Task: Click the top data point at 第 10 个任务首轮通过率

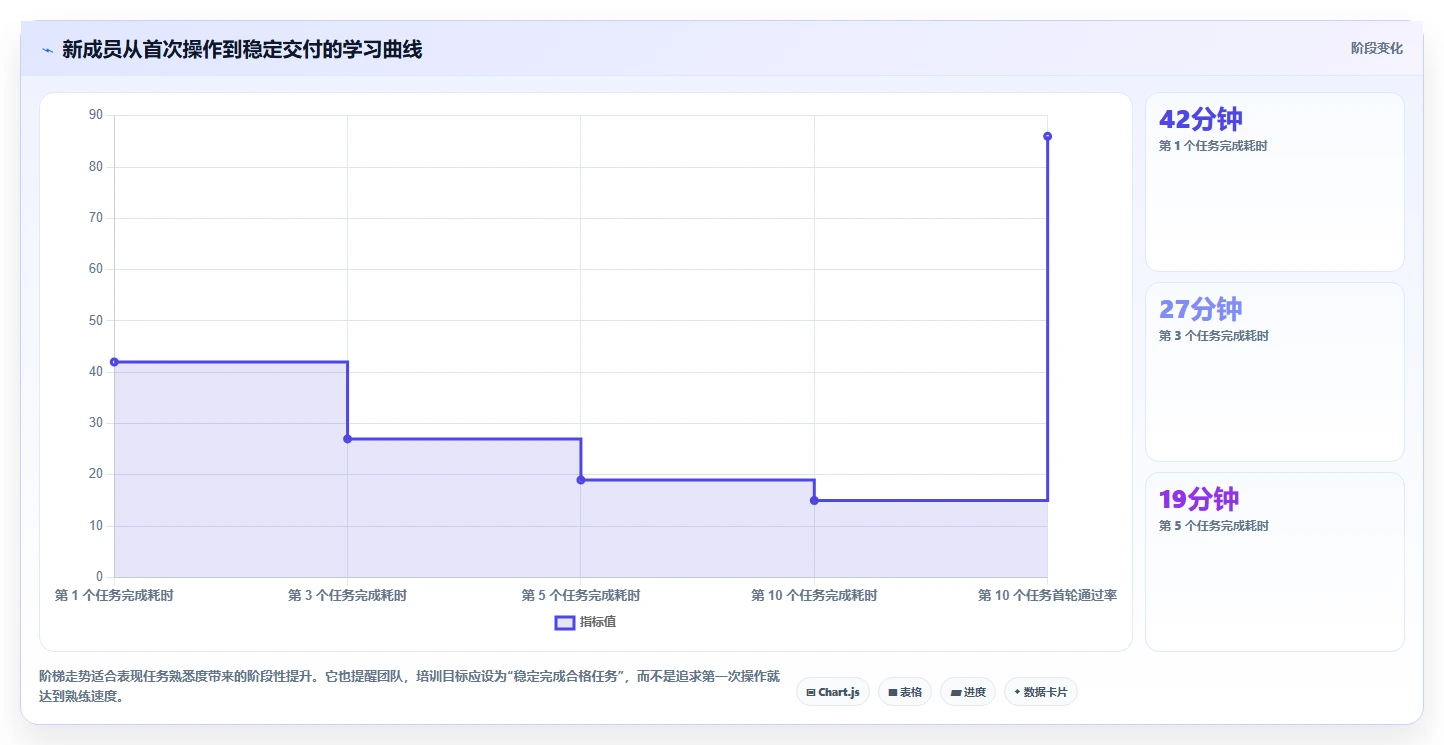Action: [1047, 136]
